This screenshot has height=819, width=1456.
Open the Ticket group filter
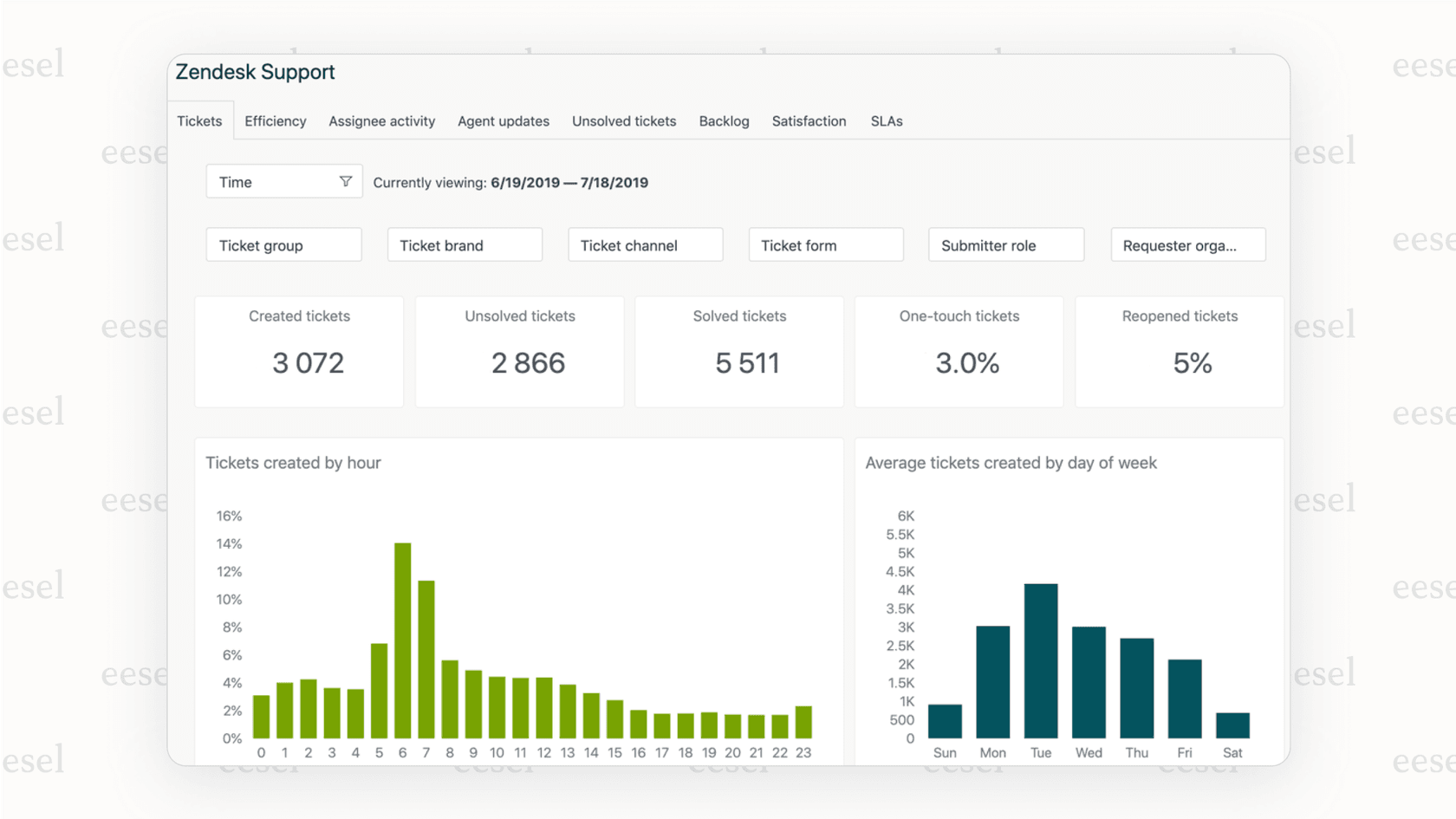(283, 244)
